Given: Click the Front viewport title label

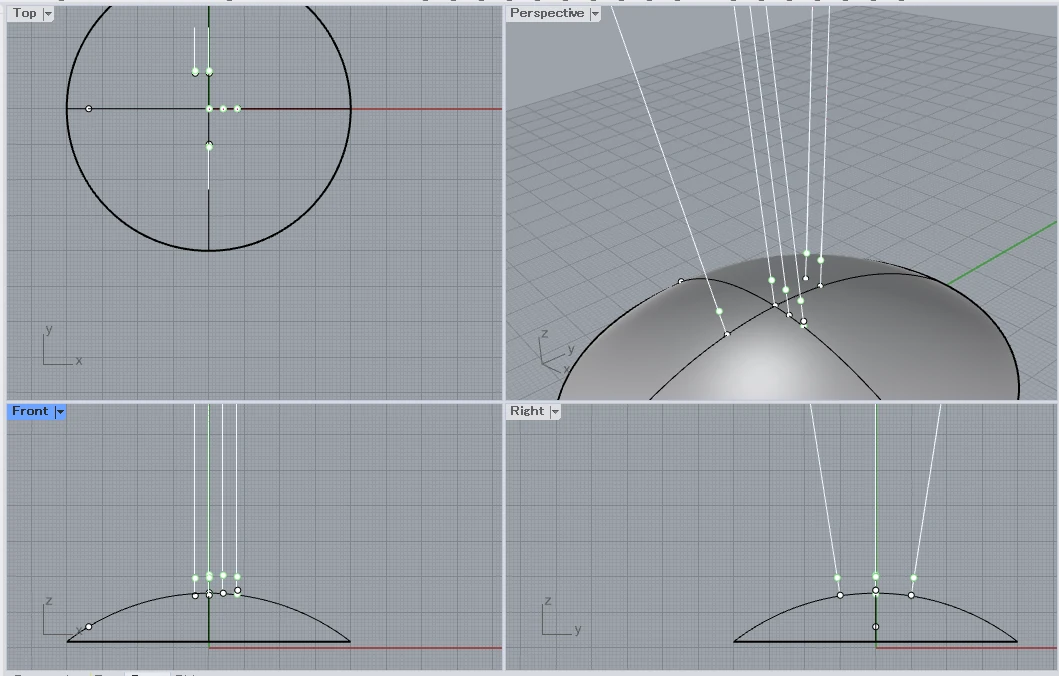Looking at the screenshot, I should click(x=30, y=411).
